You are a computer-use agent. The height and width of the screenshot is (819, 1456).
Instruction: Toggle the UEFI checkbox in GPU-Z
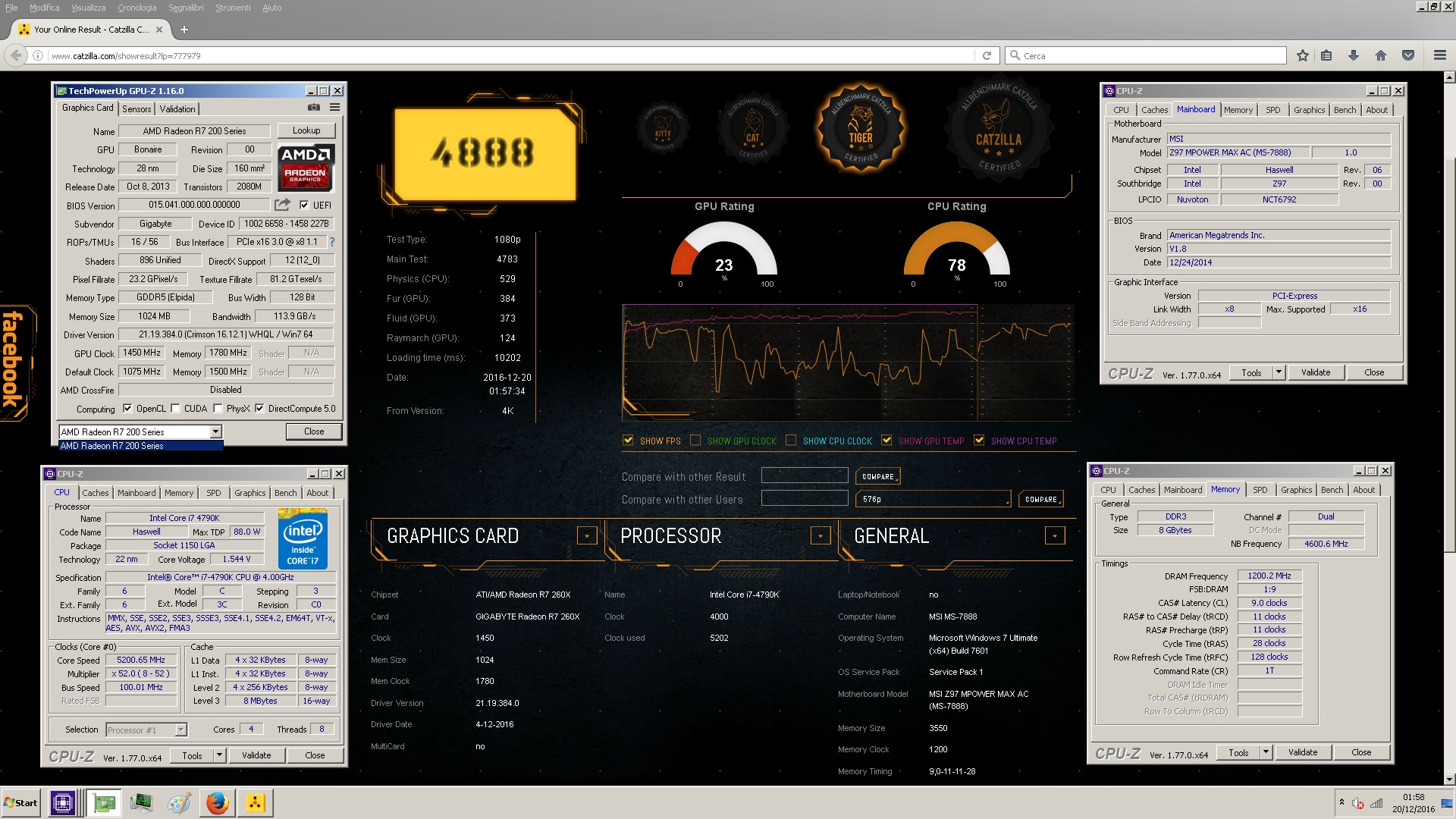pyautogui.click(x=304, y=205)
